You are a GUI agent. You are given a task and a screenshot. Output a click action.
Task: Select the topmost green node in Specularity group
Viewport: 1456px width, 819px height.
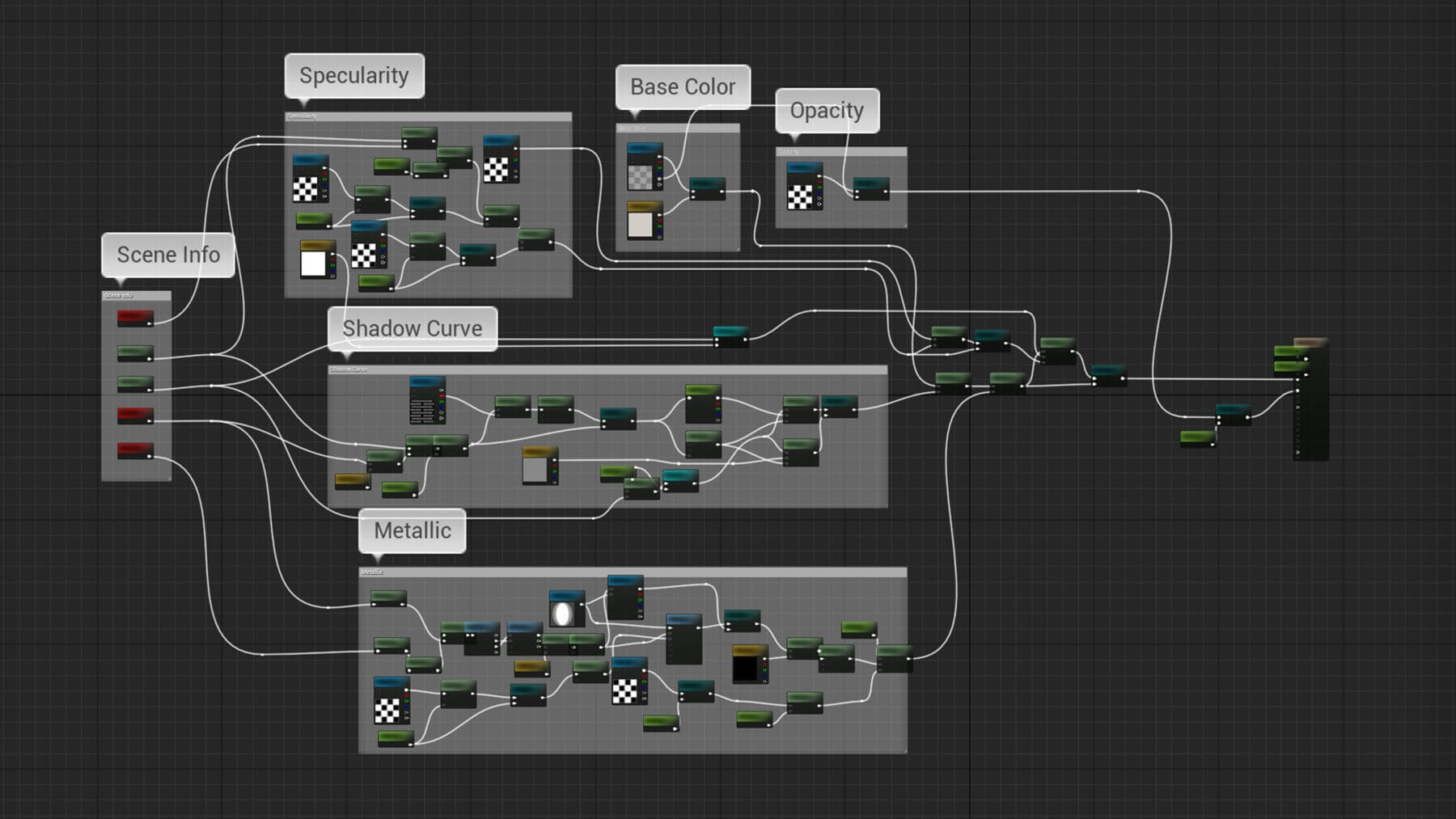(420, 138)
